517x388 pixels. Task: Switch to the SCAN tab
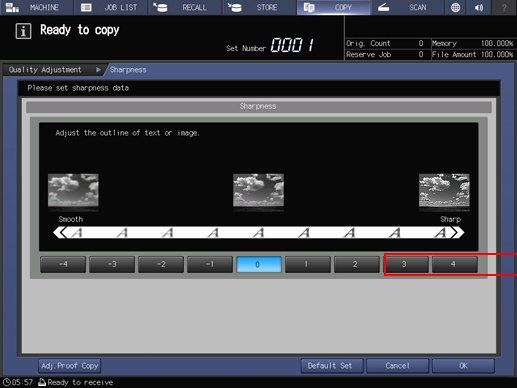coord(408,7)
